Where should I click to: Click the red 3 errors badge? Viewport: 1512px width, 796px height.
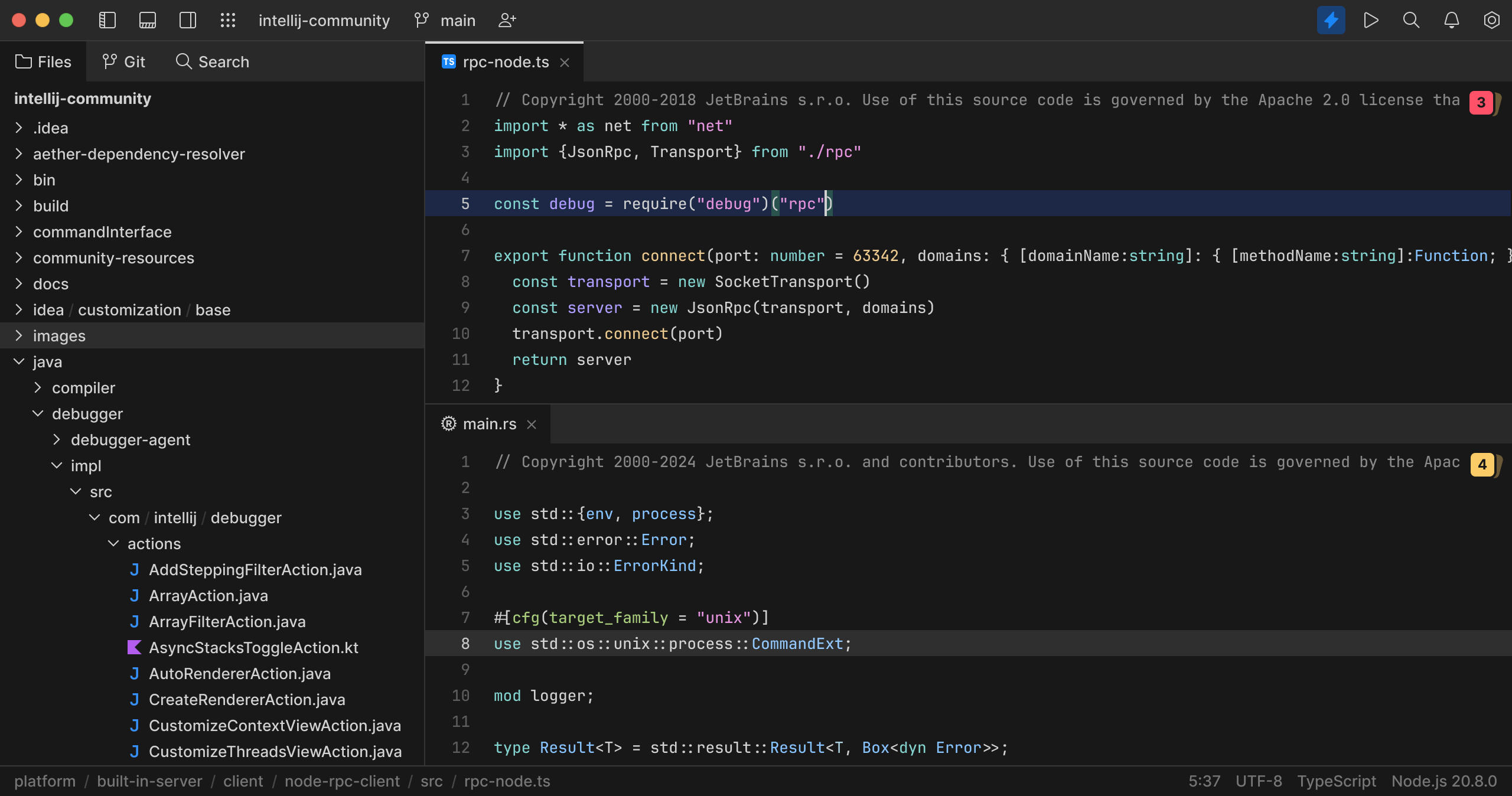pyautogui.click(x=1481, y=102)
